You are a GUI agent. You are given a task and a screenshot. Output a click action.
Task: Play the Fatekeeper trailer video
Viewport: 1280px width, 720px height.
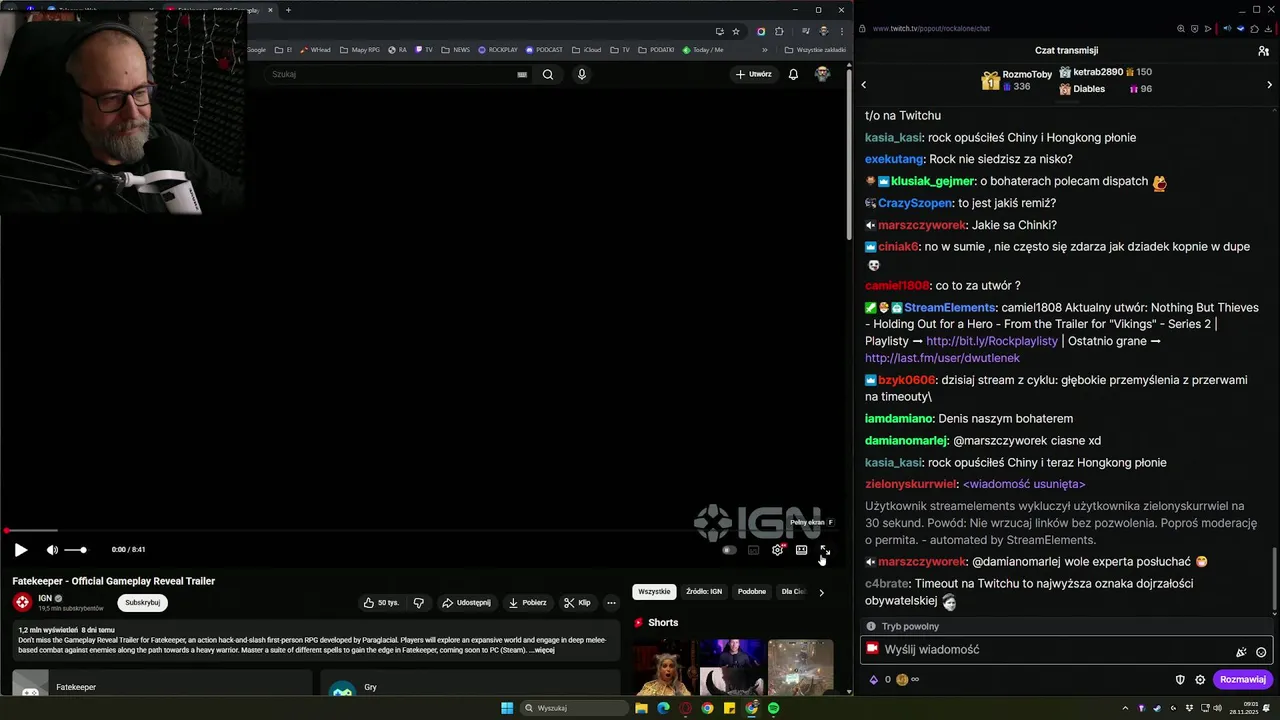(x=20, y=549)
